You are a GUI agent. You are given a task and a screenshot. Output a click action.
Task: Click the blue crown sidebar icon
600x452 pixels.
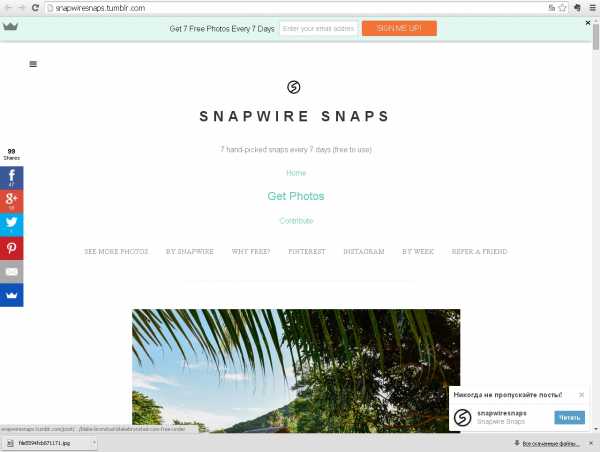pyautogui.click(x=11, y=295)
